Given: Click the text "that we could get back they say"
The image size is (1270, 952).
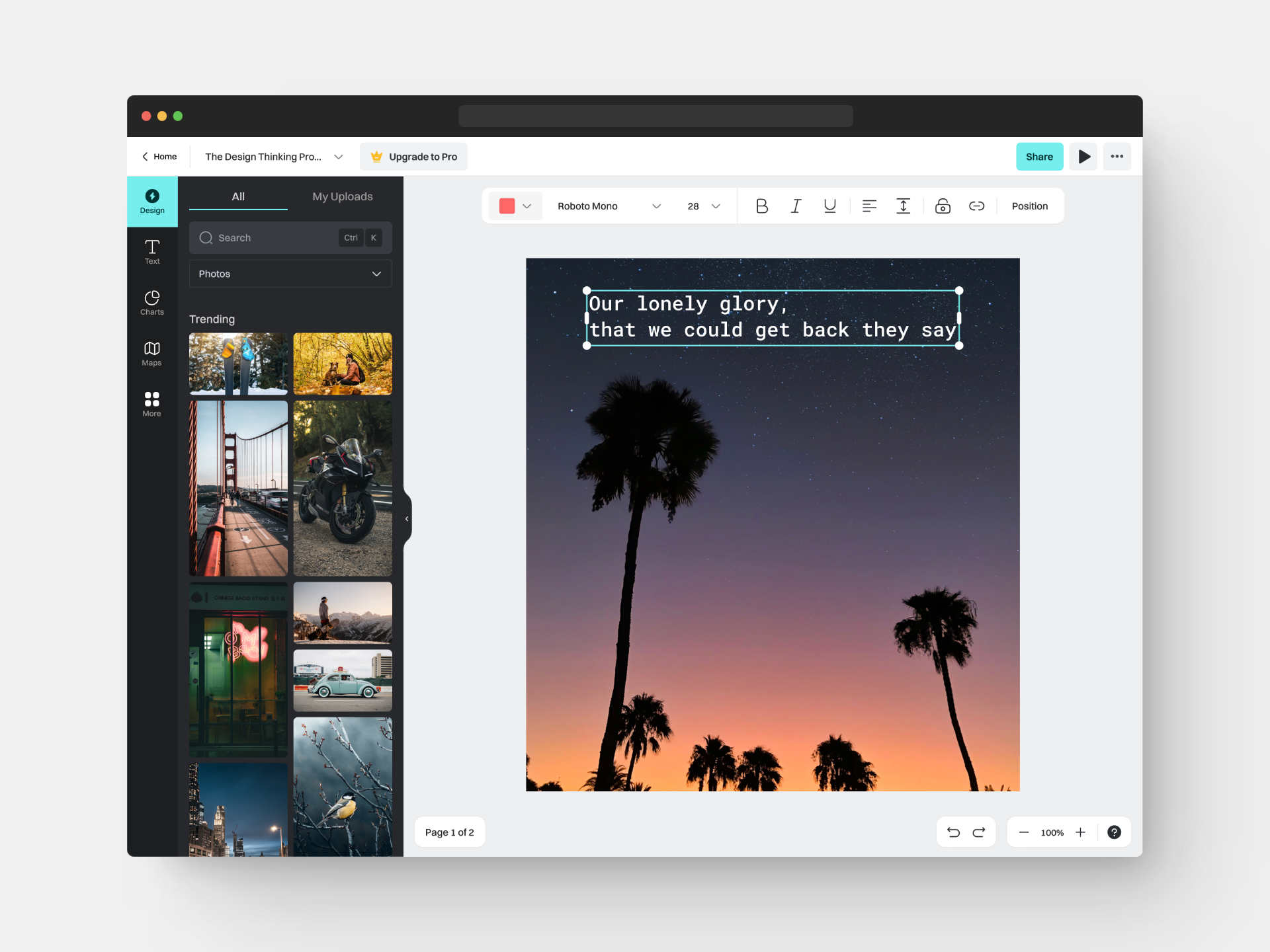Looking at the screenshot, I should 773,330.
